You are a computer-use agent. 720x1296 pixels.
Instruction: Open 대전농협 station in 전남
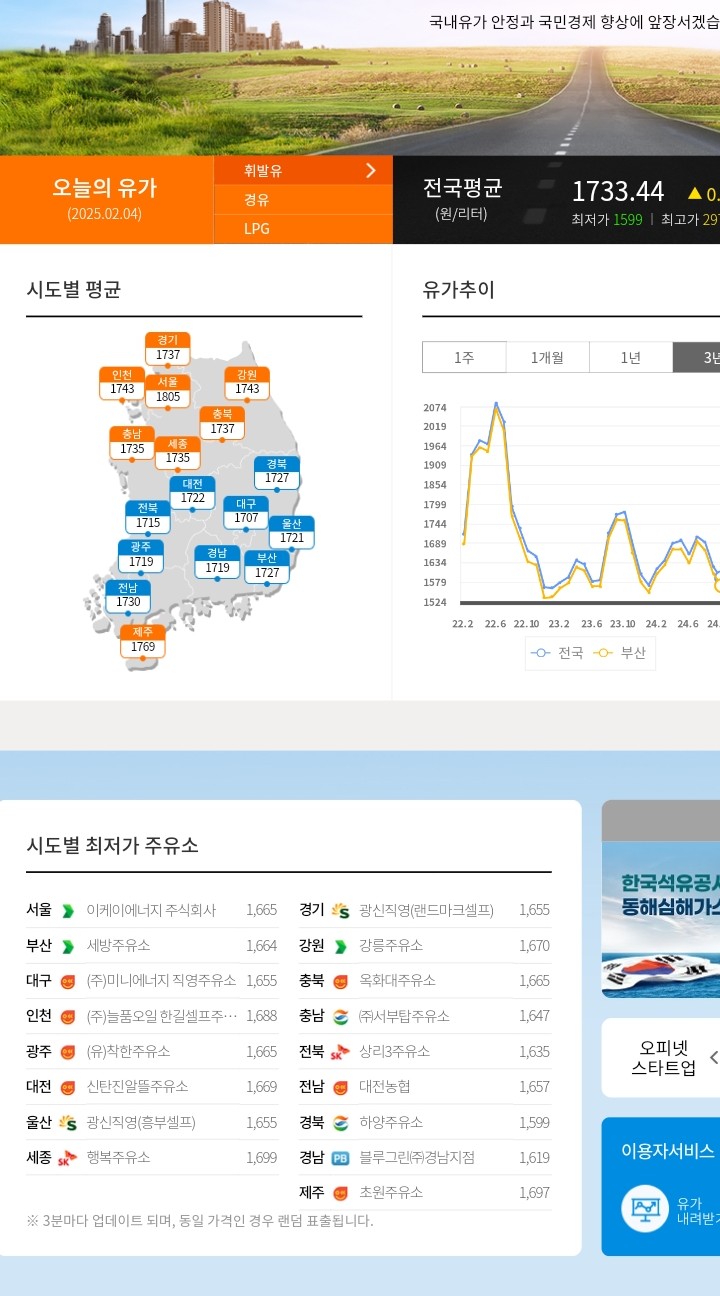pos(385,1086)
